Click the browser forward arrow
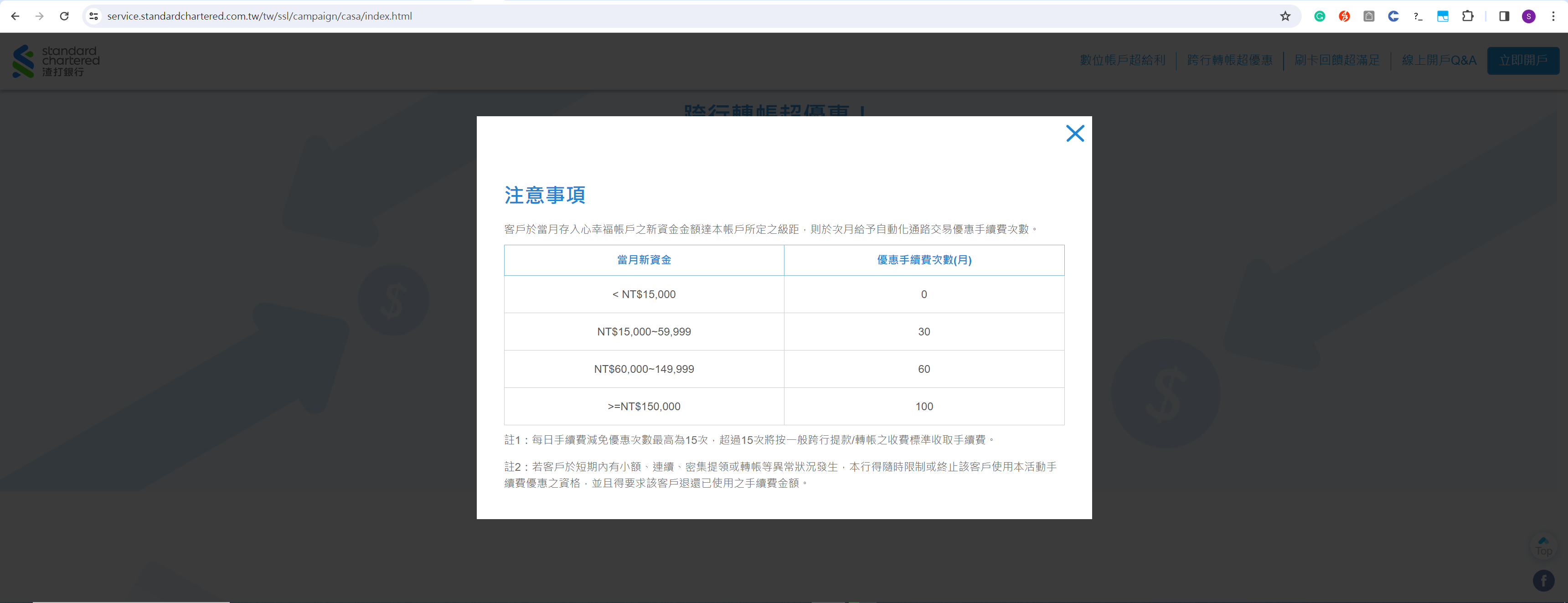The image size is (1568, 603). [40, 16]
